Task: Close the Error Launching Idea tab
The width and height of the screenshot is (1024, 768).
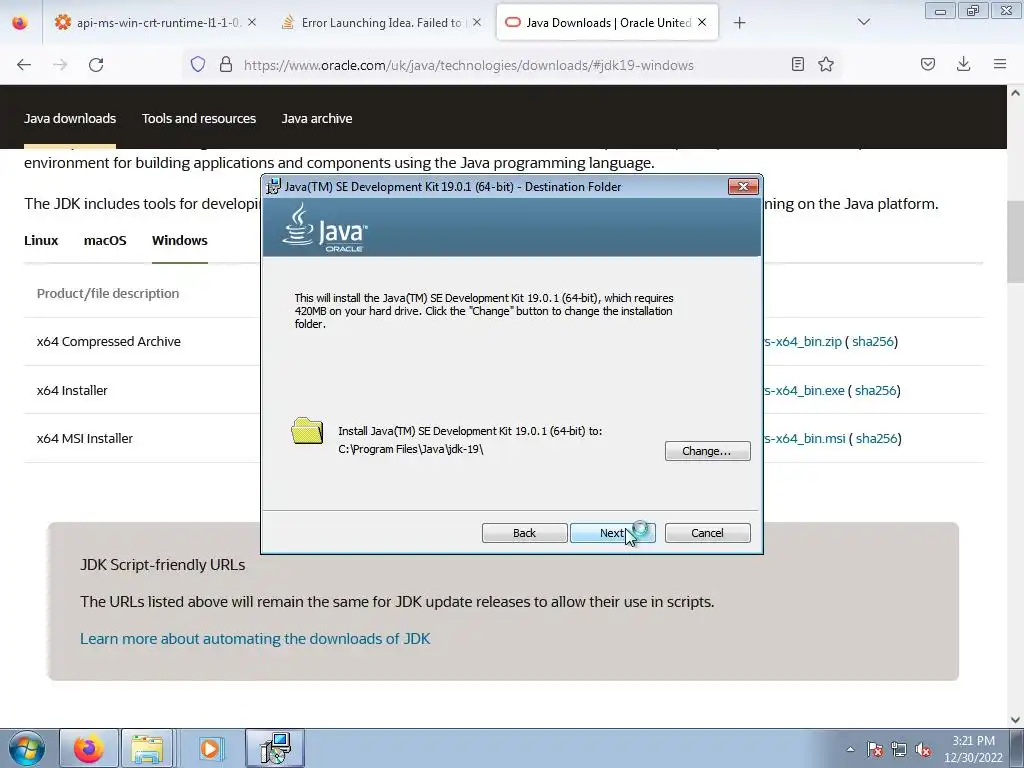Action: [x=477, y=22]
